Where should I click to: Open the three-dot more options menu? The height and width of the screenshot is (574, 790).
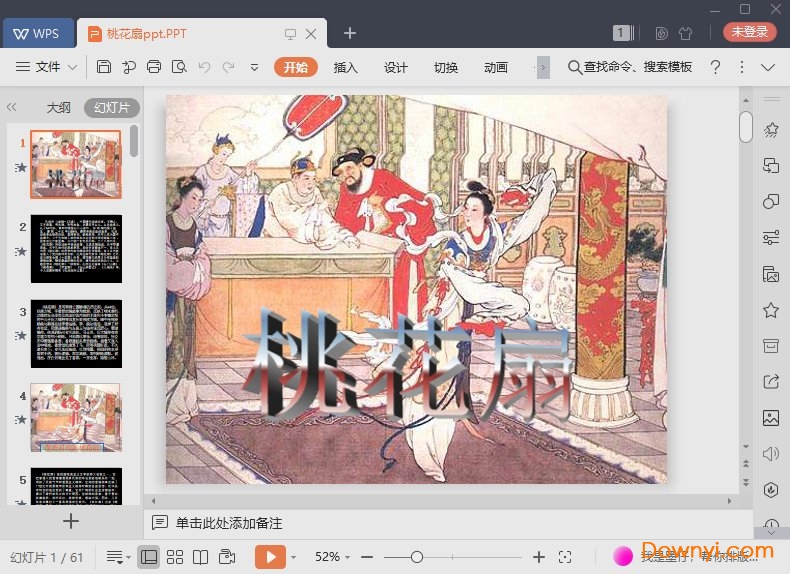[x=742, y=67]
